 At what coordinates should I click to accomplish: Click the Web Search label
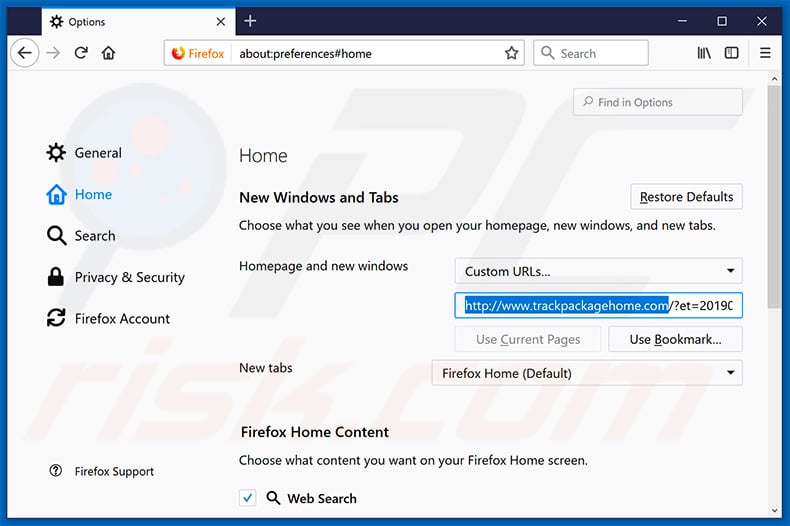click(x=321, y=498)
